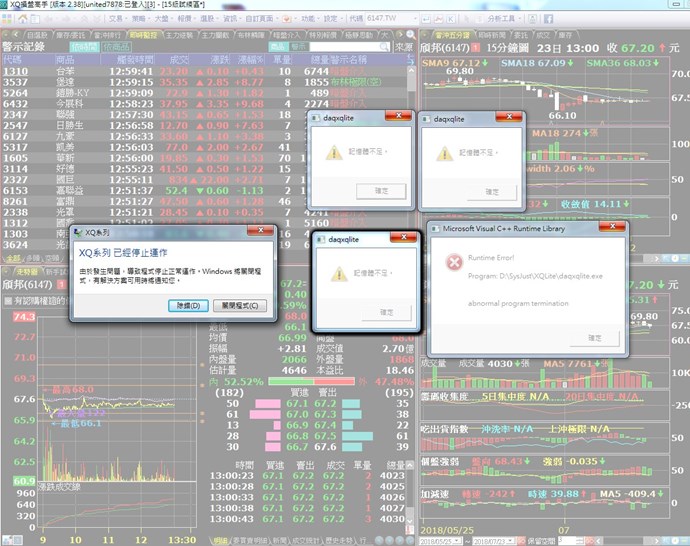Open the 報價 menu
The width and height of the screenshot is (690, 546).
coord(187,18)
